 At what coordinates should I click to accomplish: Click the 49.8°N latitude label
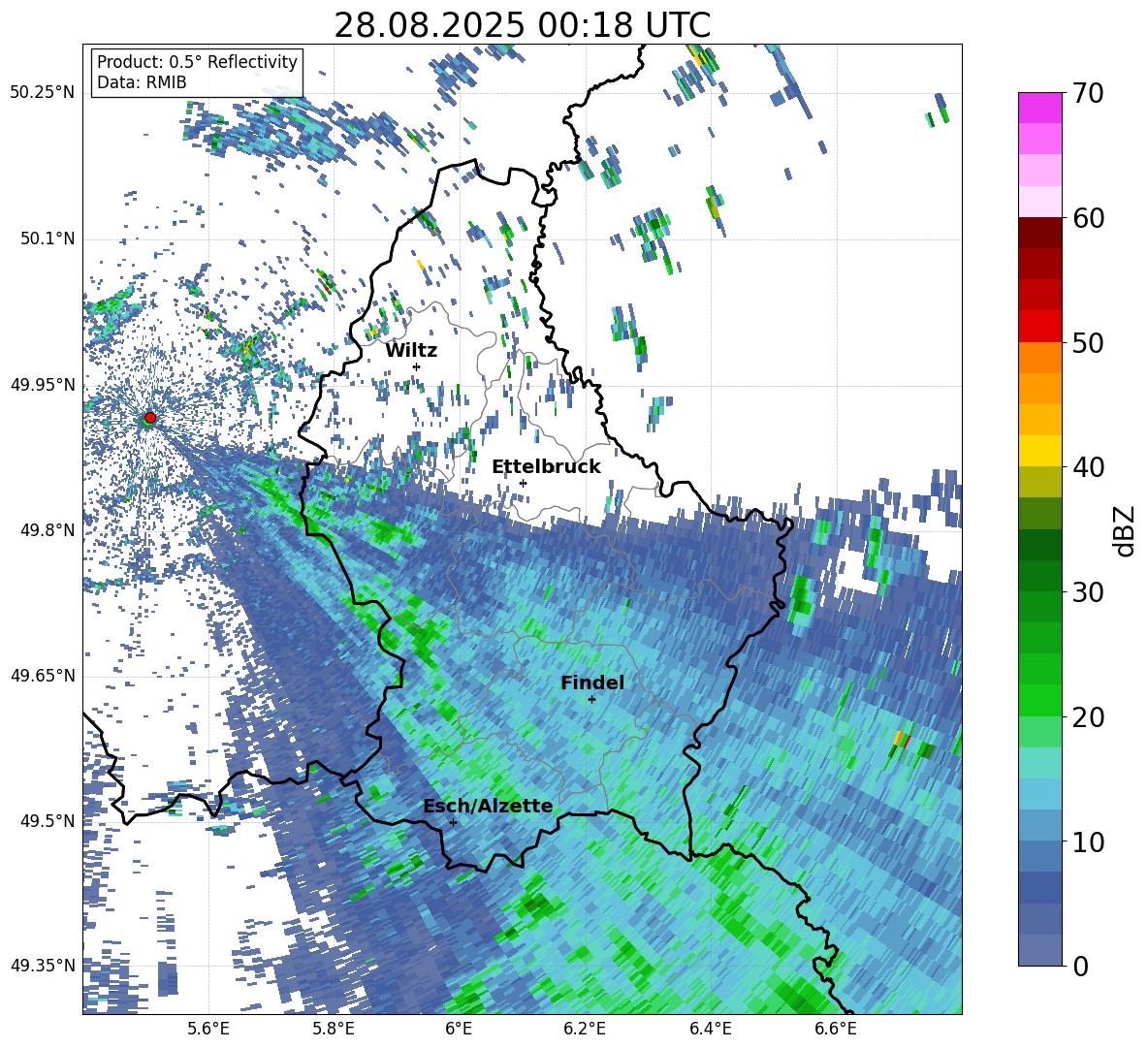47,530
